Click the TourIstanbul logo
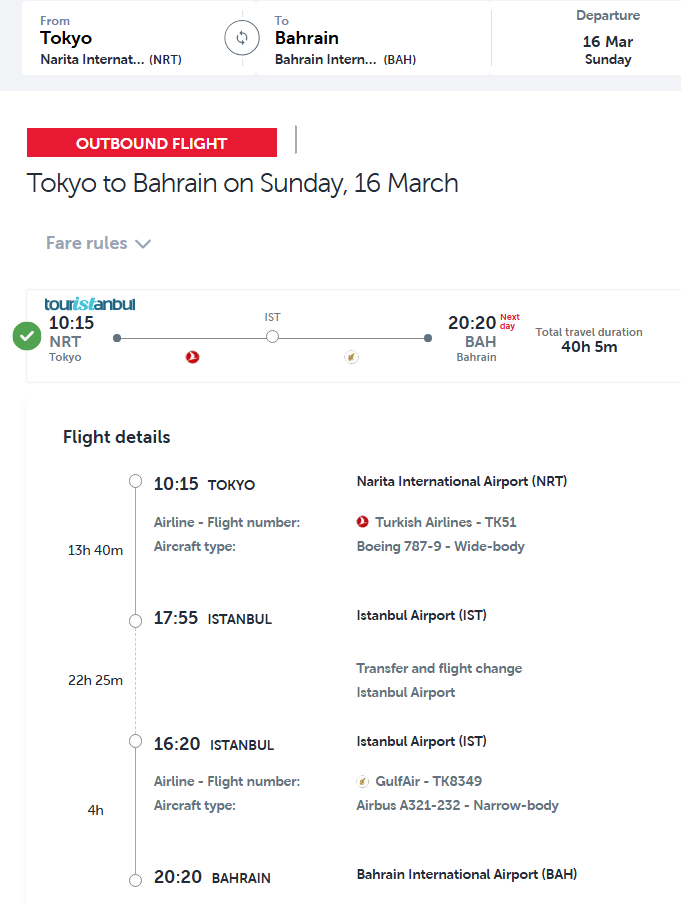Screen dimensions: 681x904 point(90,304)
